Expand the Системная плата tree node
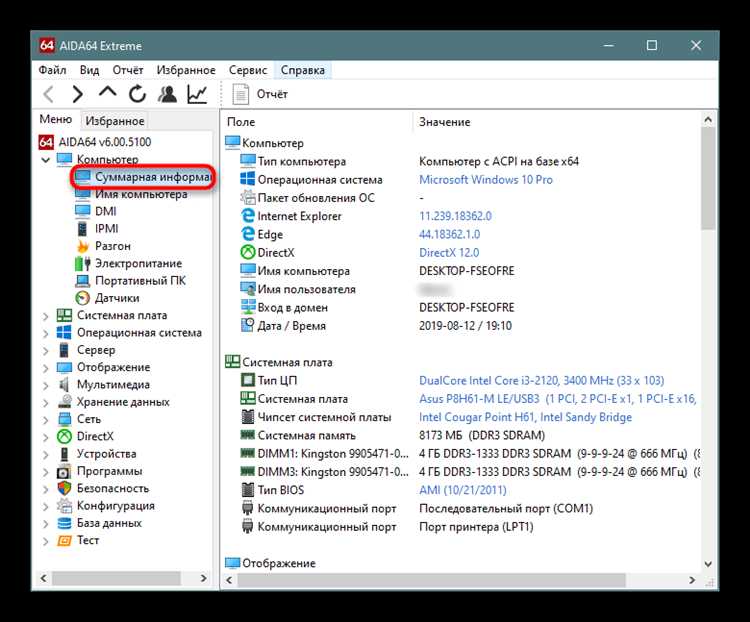Screen dimensions: 750x622 pyautogui.click(x=45, y=316)
